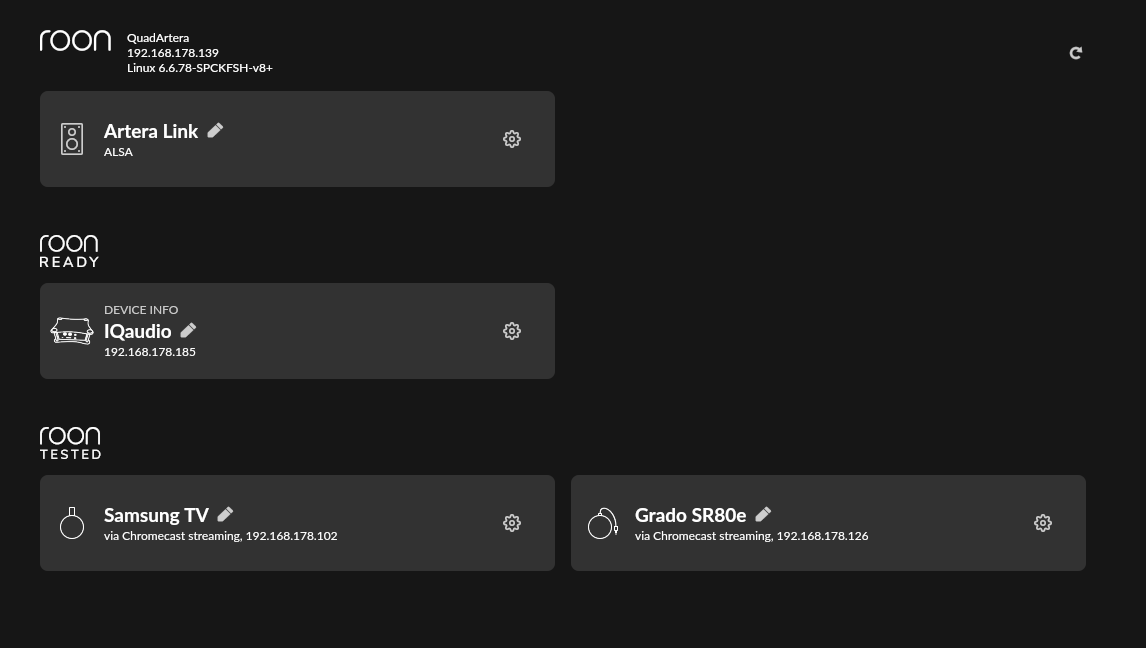
Task: Click the Artera Link speaker icon
Action: [x=72, y=139]
